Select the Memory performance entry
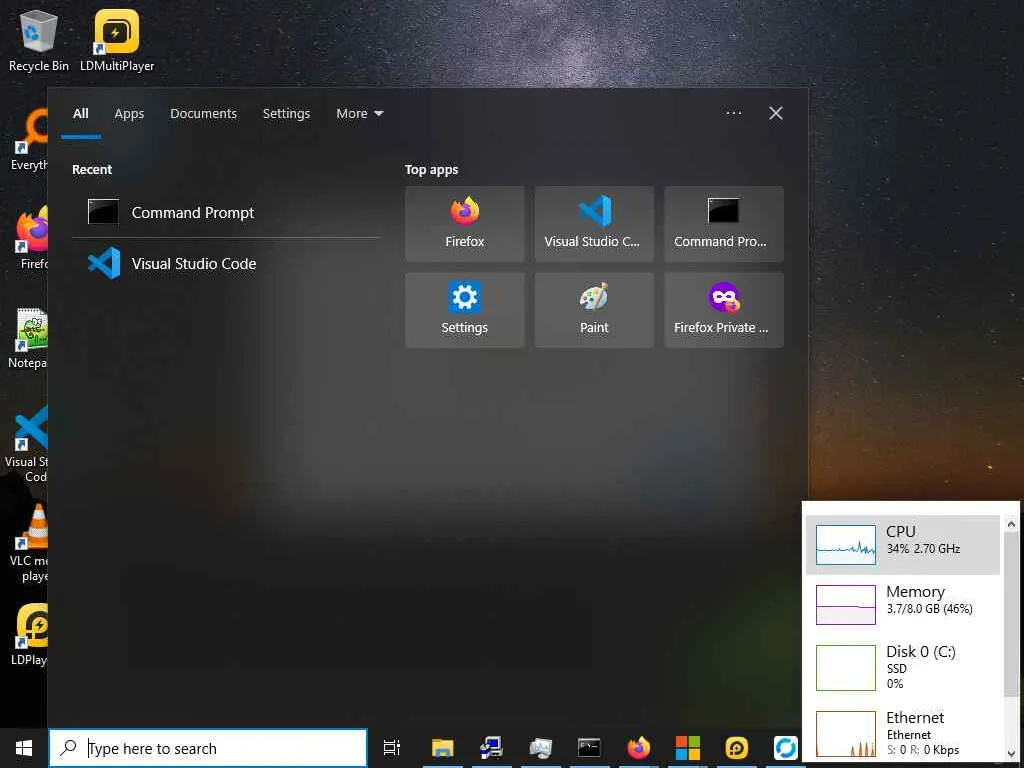 click(x=903, y=605)
